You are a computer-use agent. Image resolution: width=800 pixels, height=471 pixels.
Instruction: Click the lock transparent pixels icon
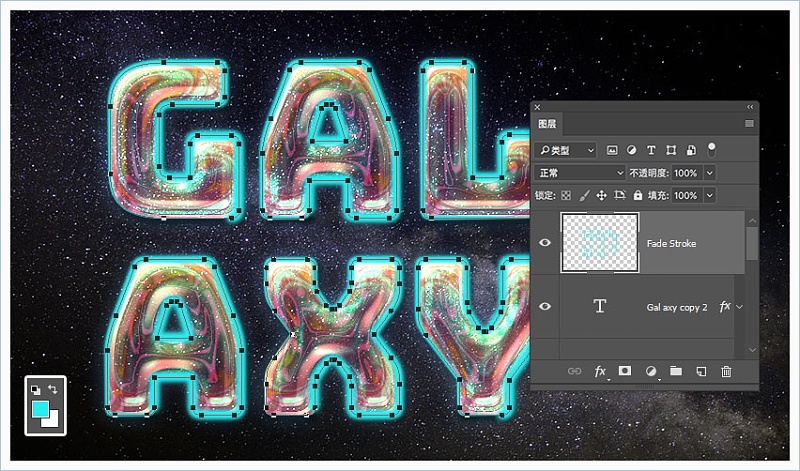click(x=566, y=196)
